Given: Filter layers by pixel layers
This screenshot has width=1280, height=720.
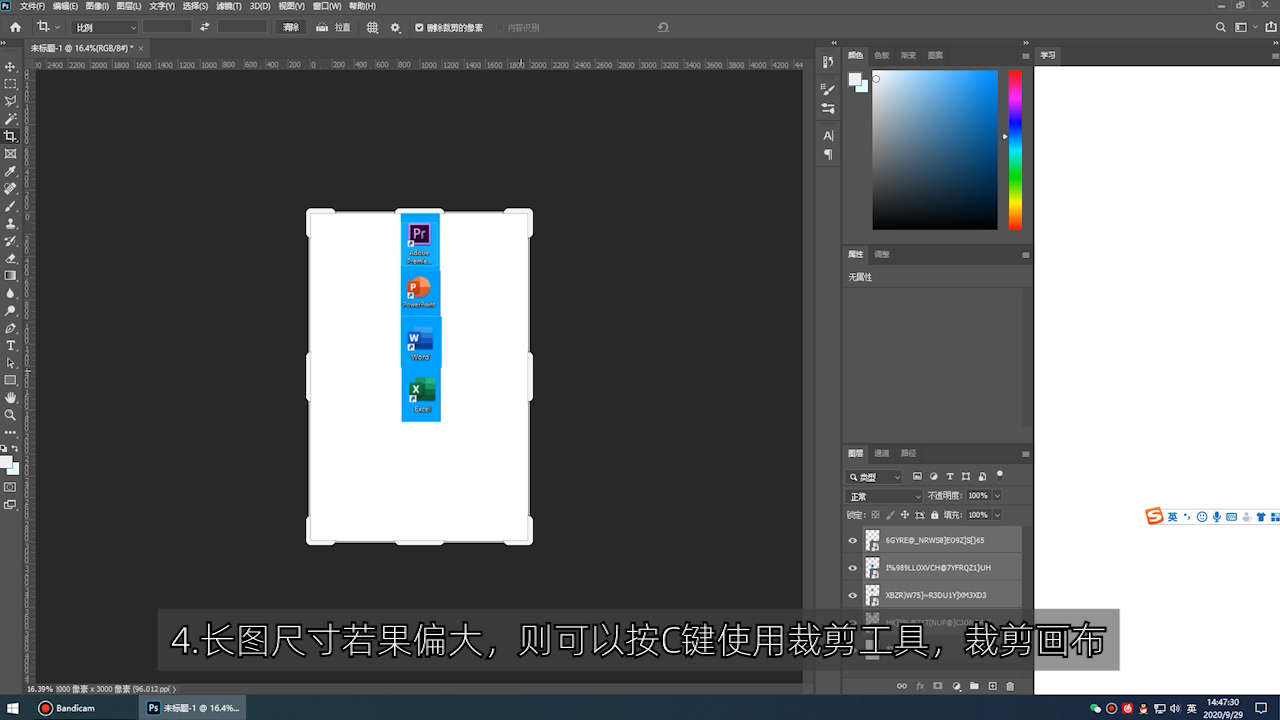Looking at the screenshot, I should point(917,476).
